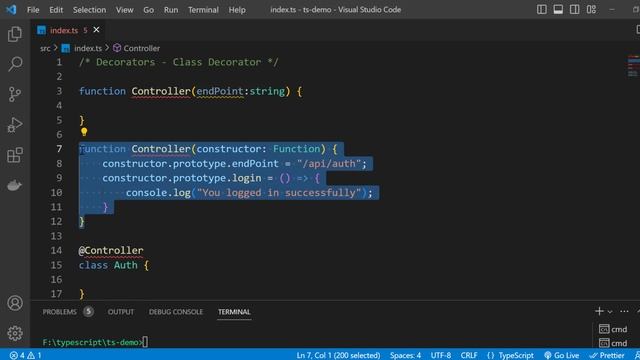The width and height of the screenshot is (640, 360).
Task: Open the Extensions view
Action: pyautogui.click(x=15, y=155)
